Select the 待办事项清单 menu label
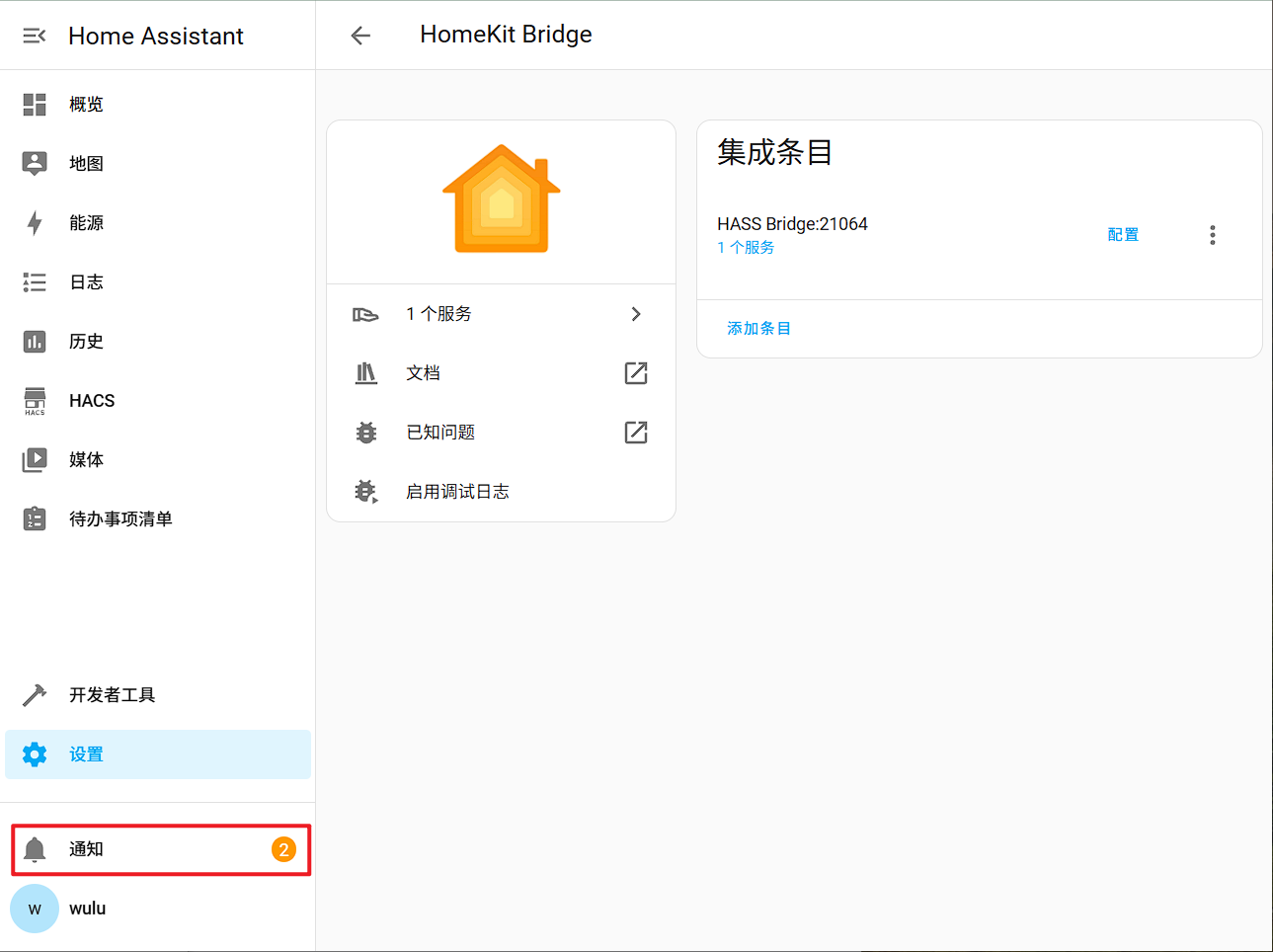Image resolution: width=1273 pixels, height=952 pixels. (x=120, y=519)
